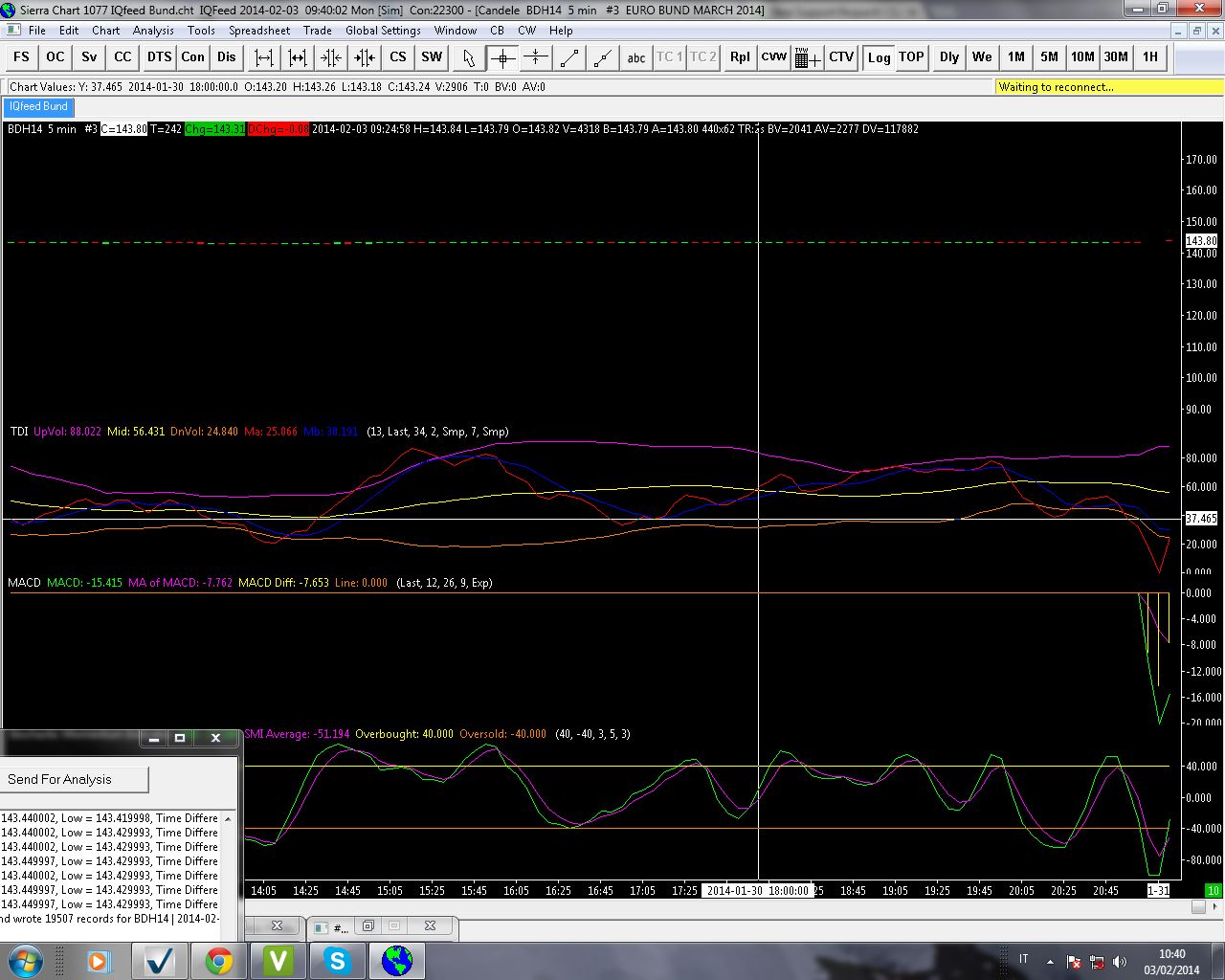Open the TPW grid calculator tool

807,57
